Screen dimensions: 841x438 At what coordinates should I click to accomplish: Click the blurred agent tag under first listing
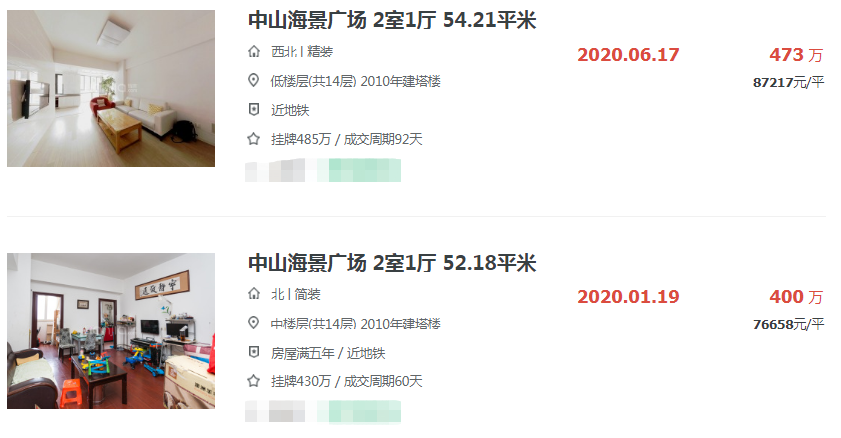[323, 170]
